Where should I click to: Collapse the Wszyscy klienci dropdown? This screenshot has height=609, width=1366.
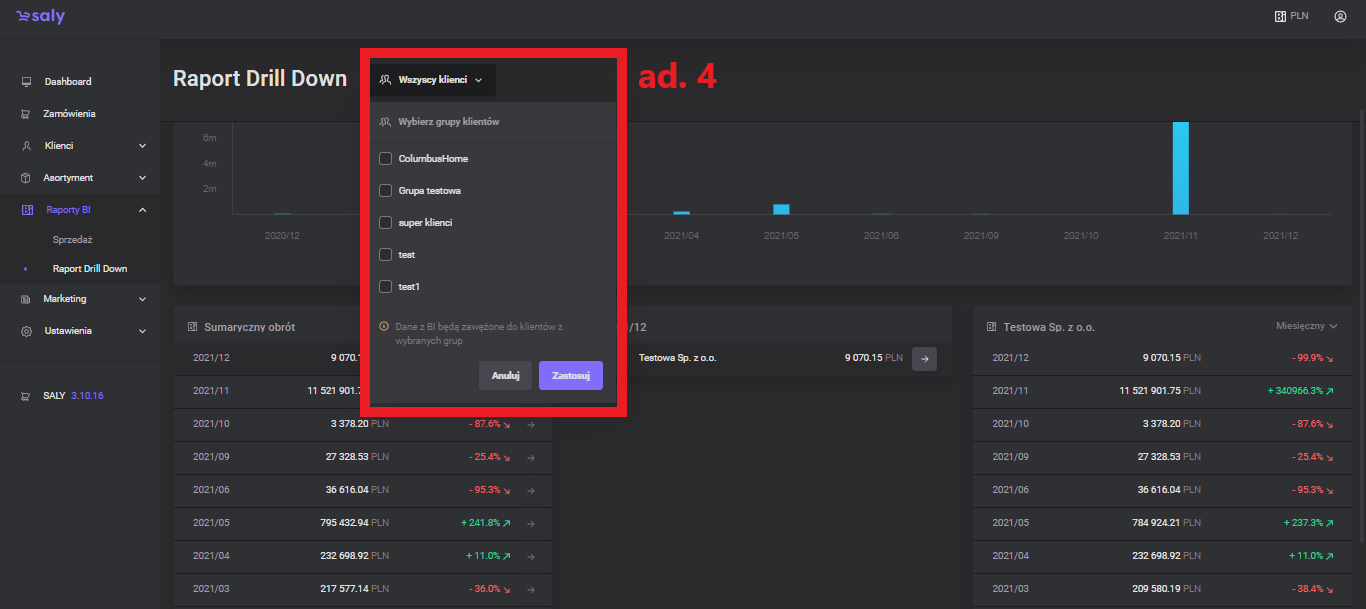point(432,80)
